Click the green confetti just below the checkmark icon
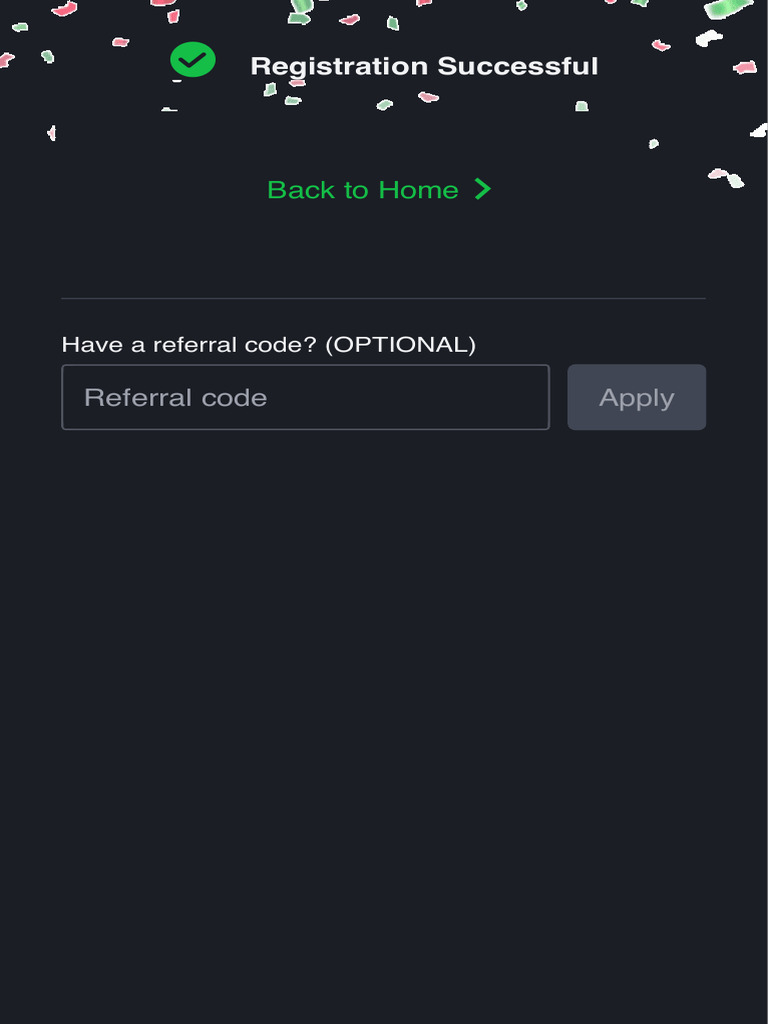Screen dimensions: 768x1024 [270, 90]
